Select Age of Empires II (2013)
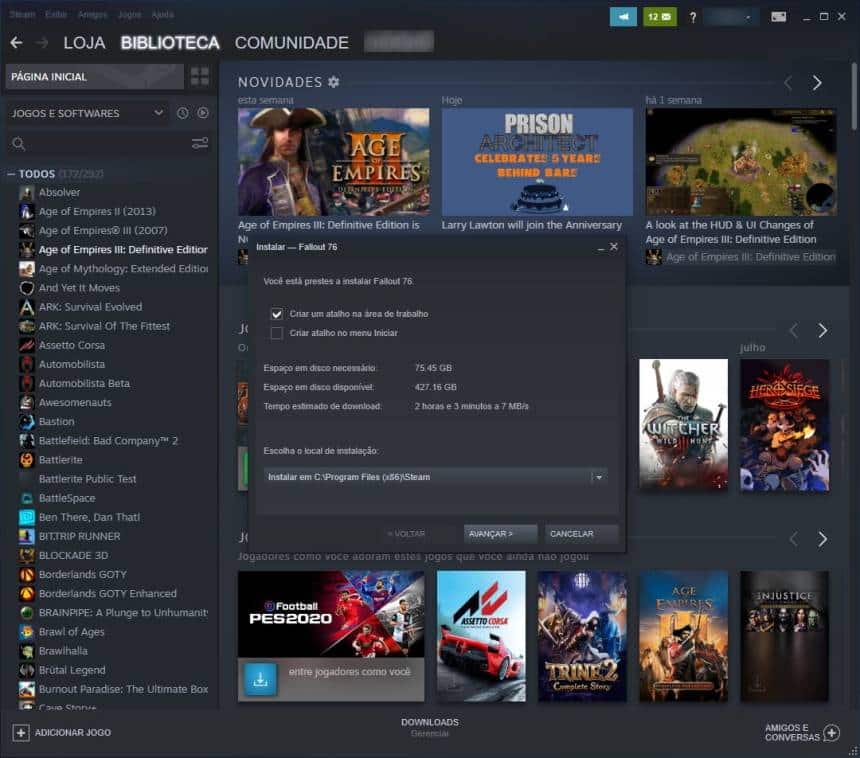 coord(97,212)
